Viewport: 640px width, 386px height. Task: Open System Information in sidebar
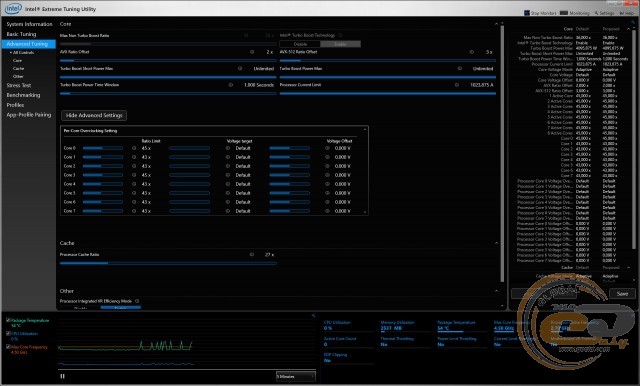29,24
